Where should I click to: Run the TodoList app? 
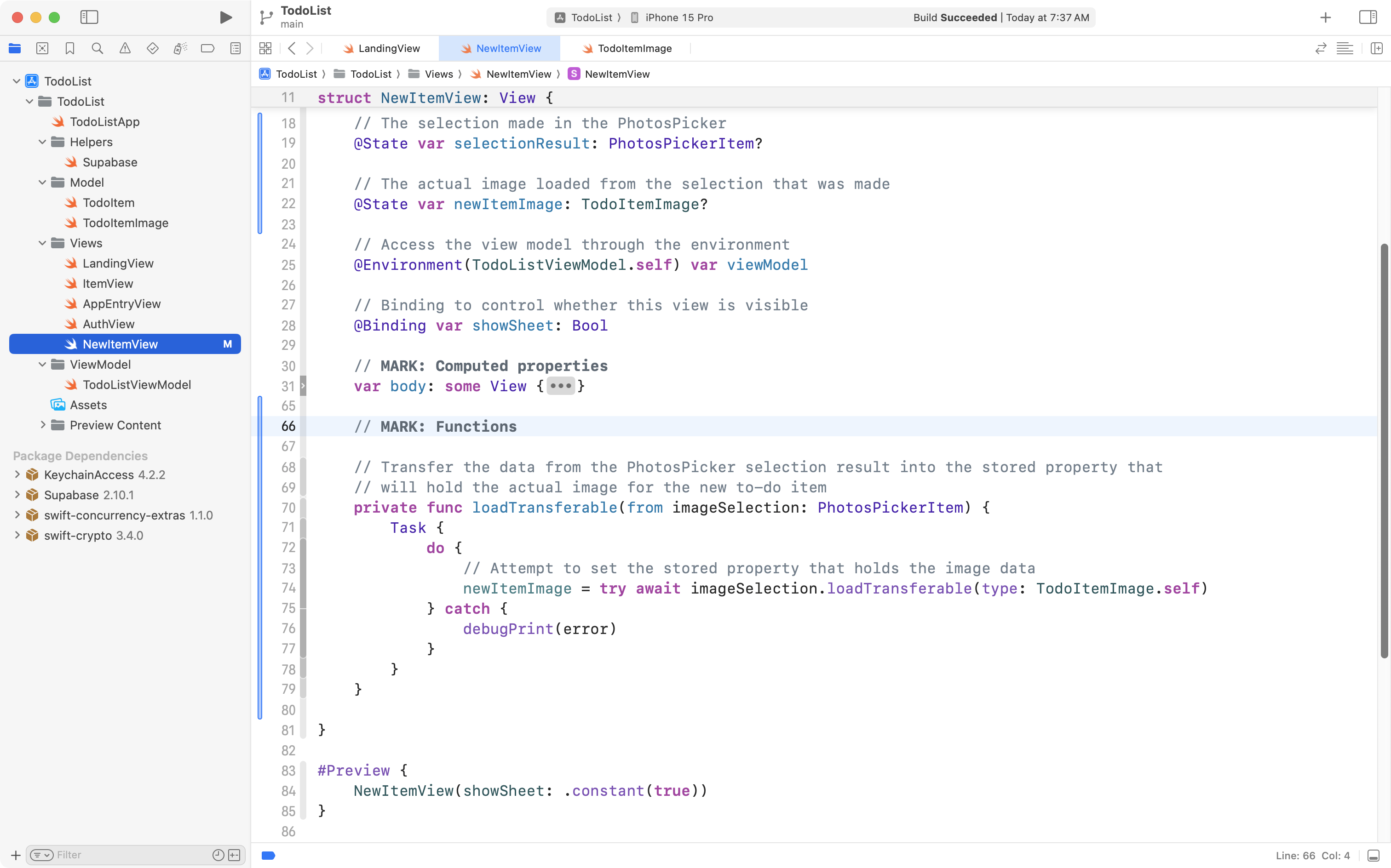tap(225, 17)
